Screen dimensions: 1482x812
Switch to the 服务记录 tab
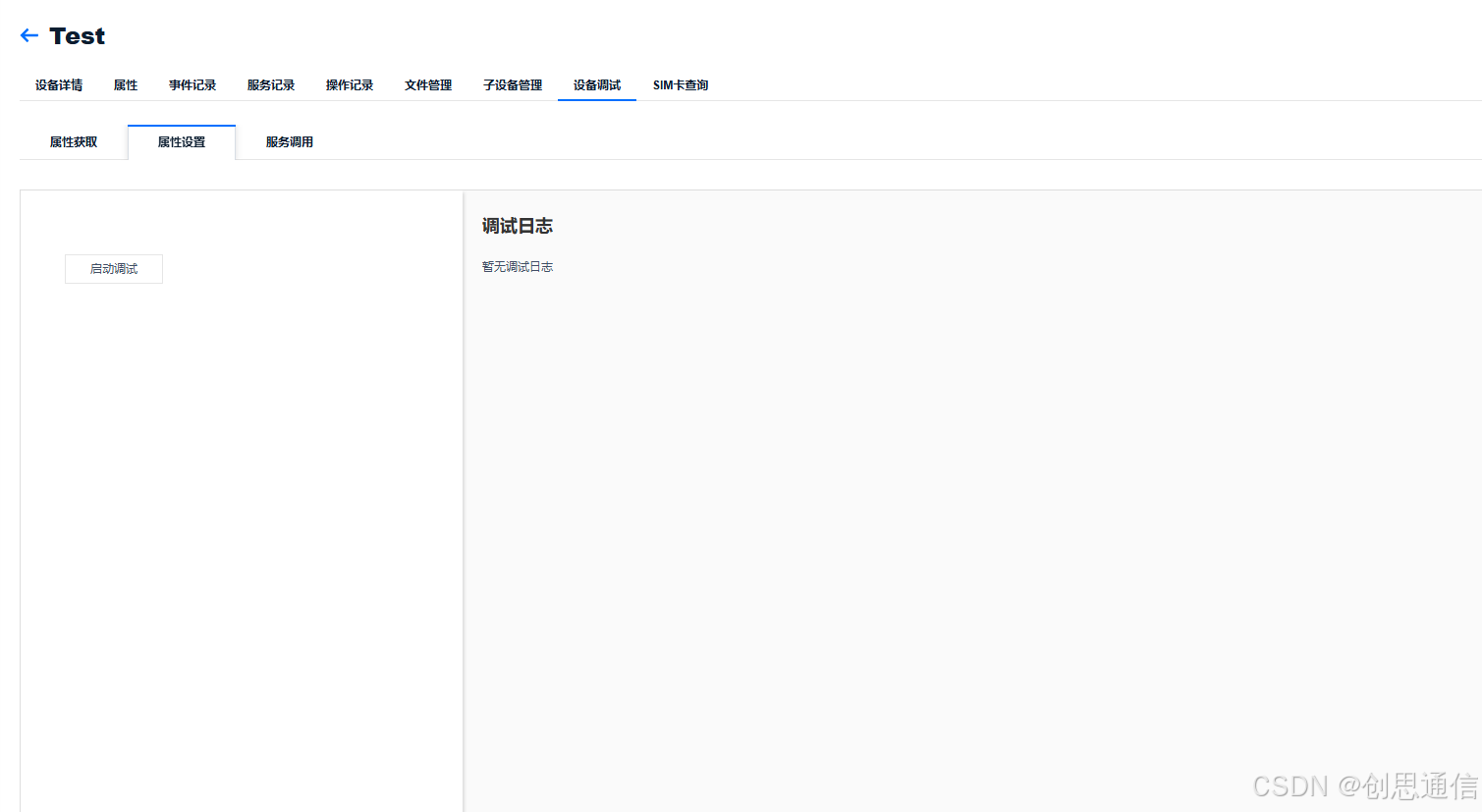click(271, 85)
